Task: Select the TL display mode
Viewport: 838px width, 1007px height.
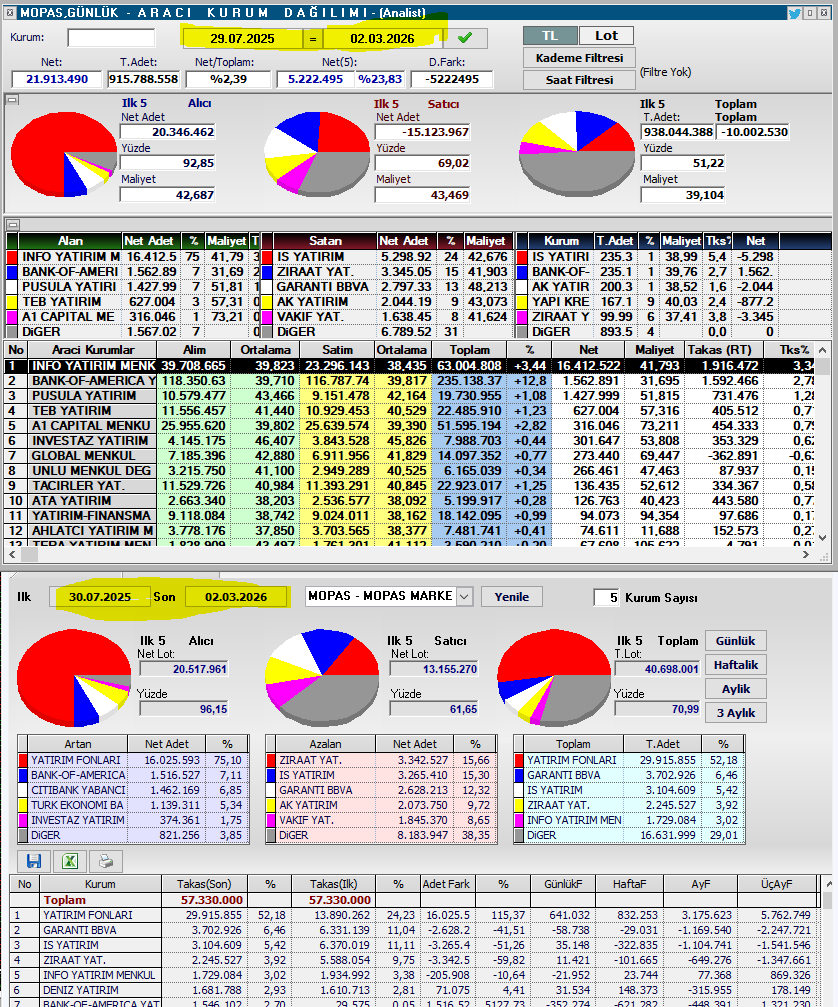Action: 550,36
